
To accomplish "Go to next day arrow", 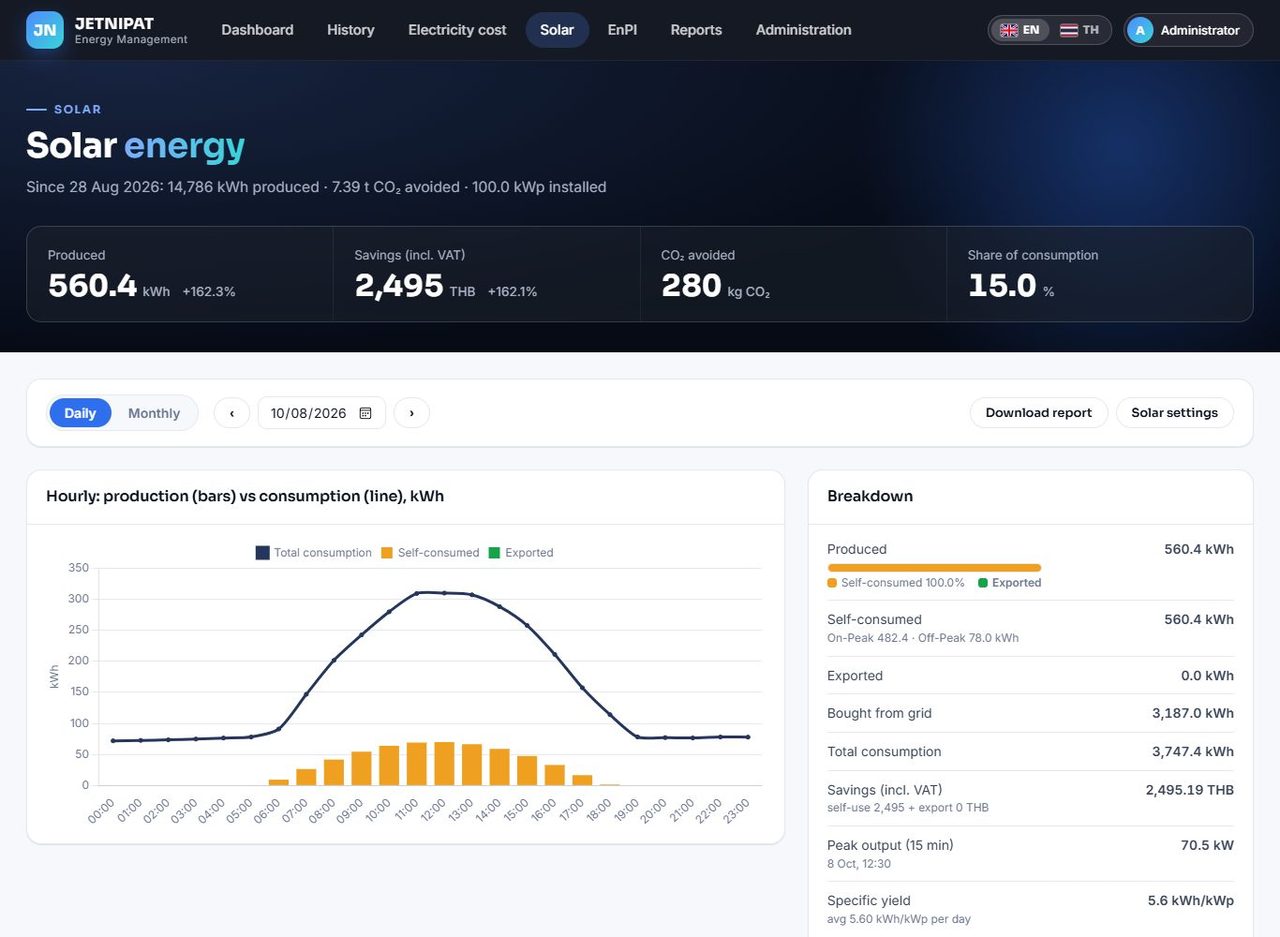I will [411, 413].
